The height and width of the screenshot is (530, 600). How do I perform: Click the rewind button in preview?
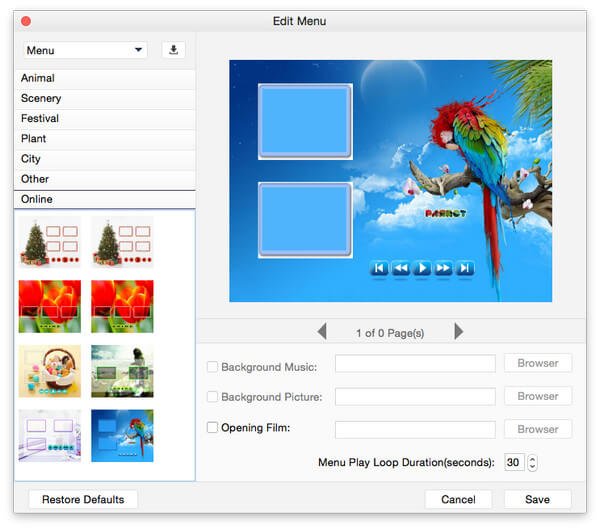point(401,268)
